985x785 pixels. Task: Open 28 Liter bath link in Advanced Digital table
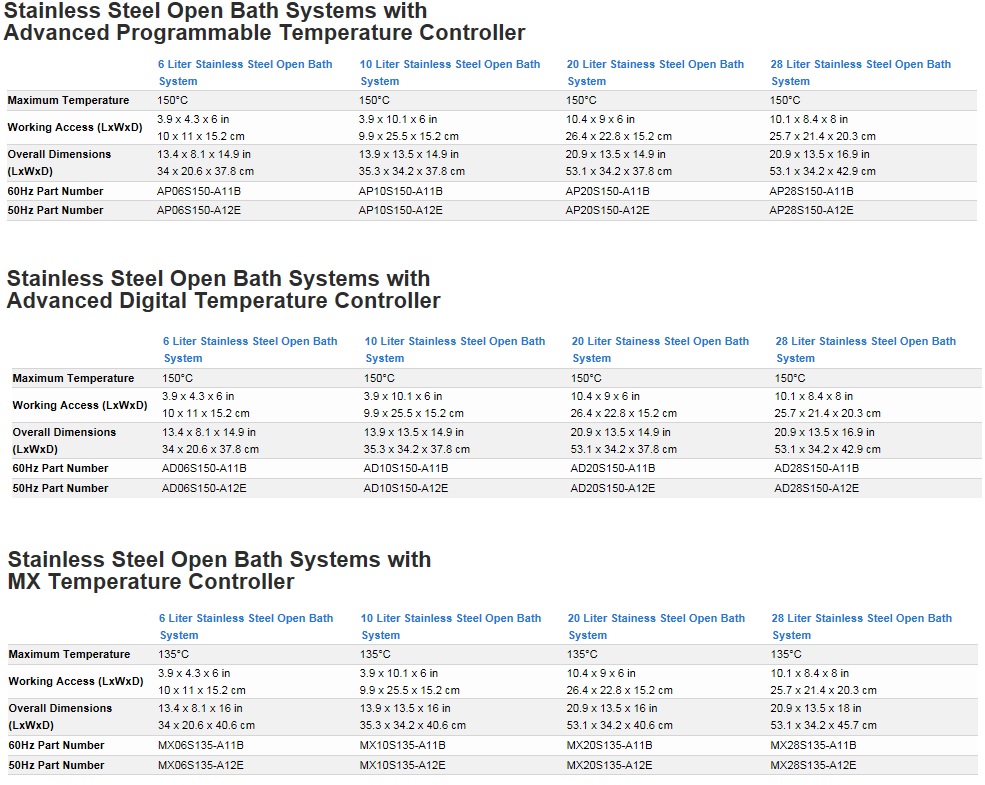(x=866, y=350)
